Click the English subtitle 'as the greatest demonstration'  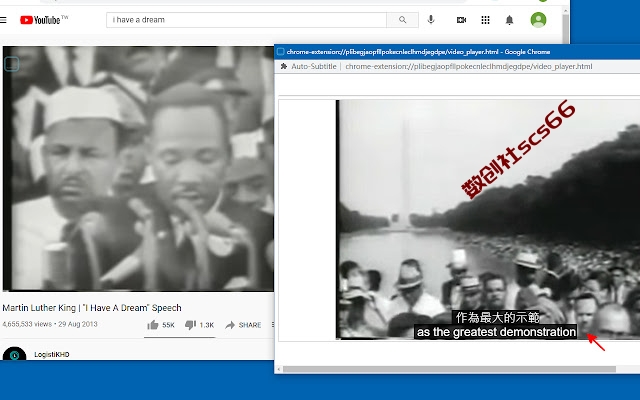point(496,332)
